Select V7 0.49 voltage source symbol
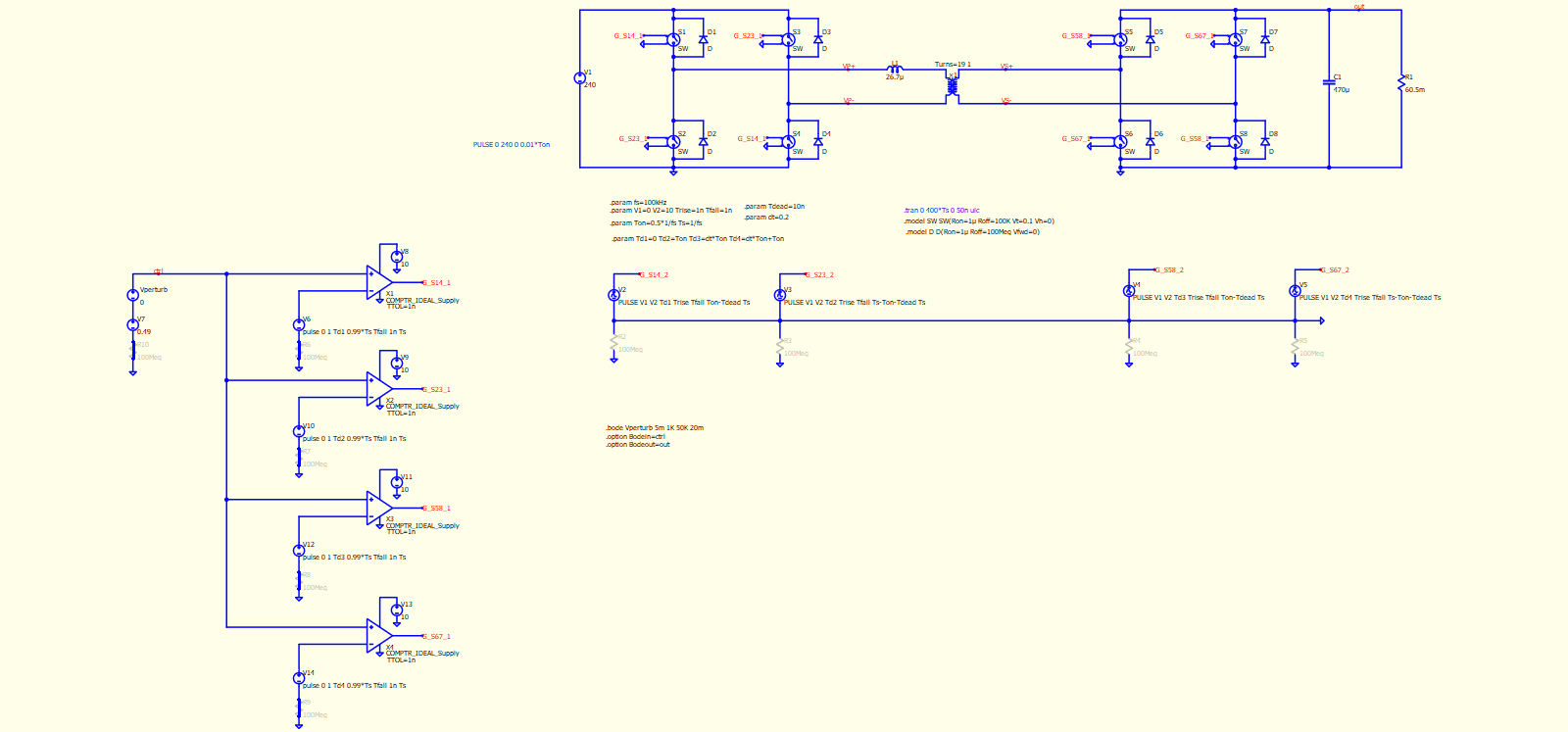The height and width of the screenshot is (732, 1568). point(133,324)
